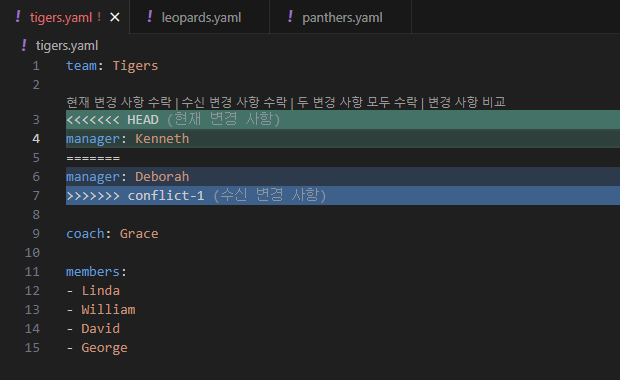Click line number 7 in the gutter
This screenshot has width=620, height=380.
pyautogui.click(x=36, y=195)
